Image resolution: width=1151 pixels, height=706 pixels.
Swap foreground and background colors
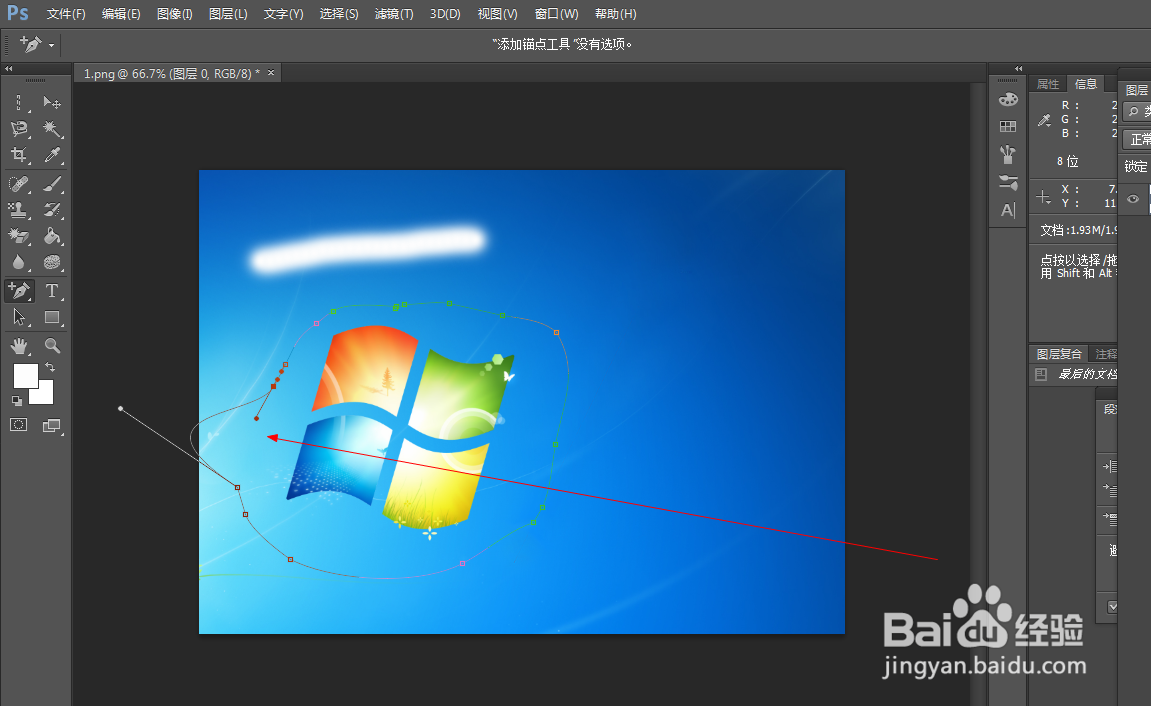[x=50, y=367]
